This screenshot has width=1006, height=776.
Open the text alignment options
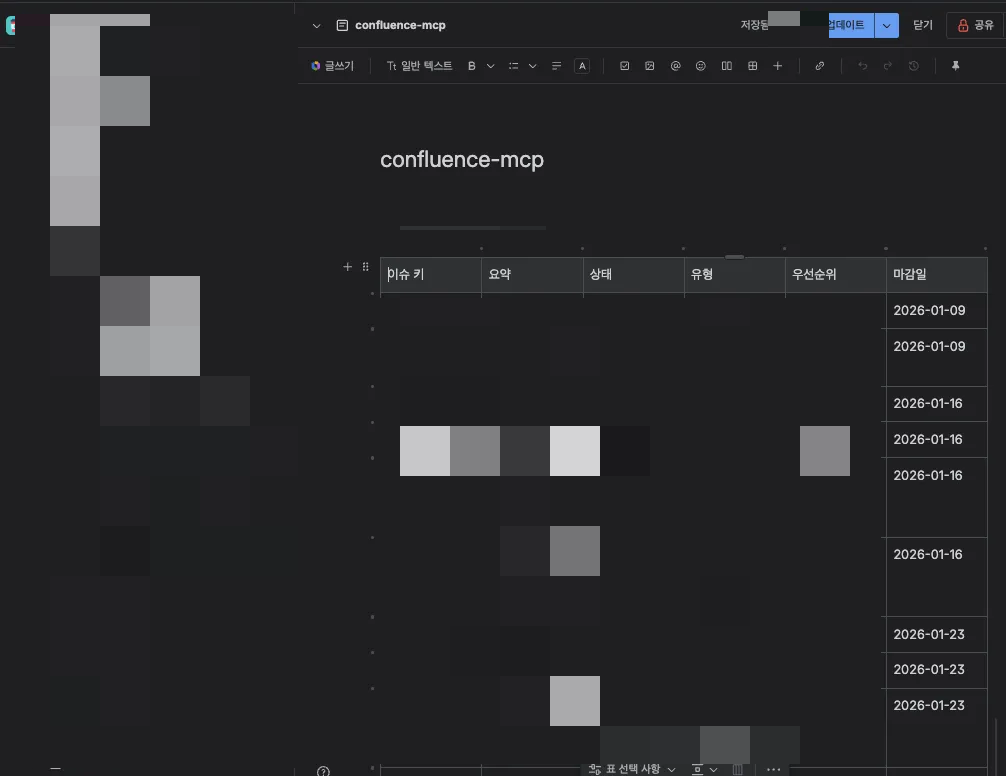coord(556,66)
